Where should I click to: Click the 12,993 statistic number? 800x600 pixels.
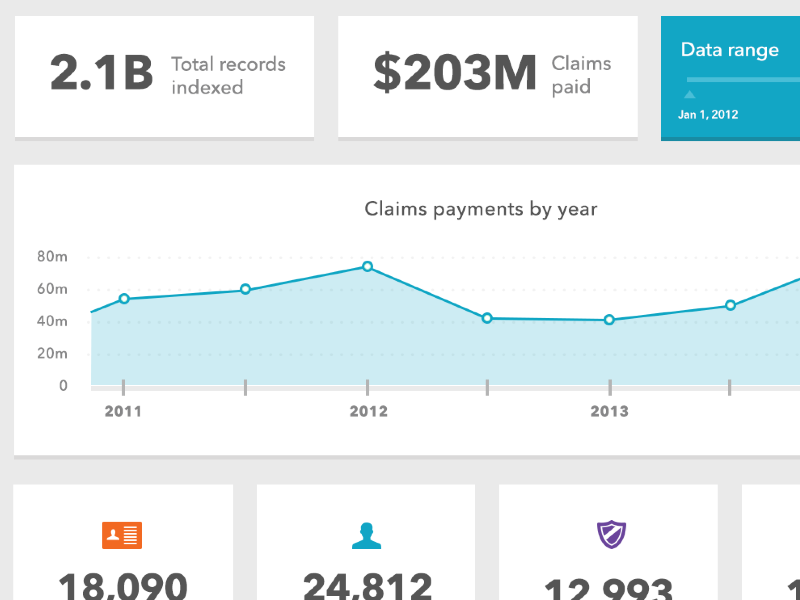coord(609,590)
